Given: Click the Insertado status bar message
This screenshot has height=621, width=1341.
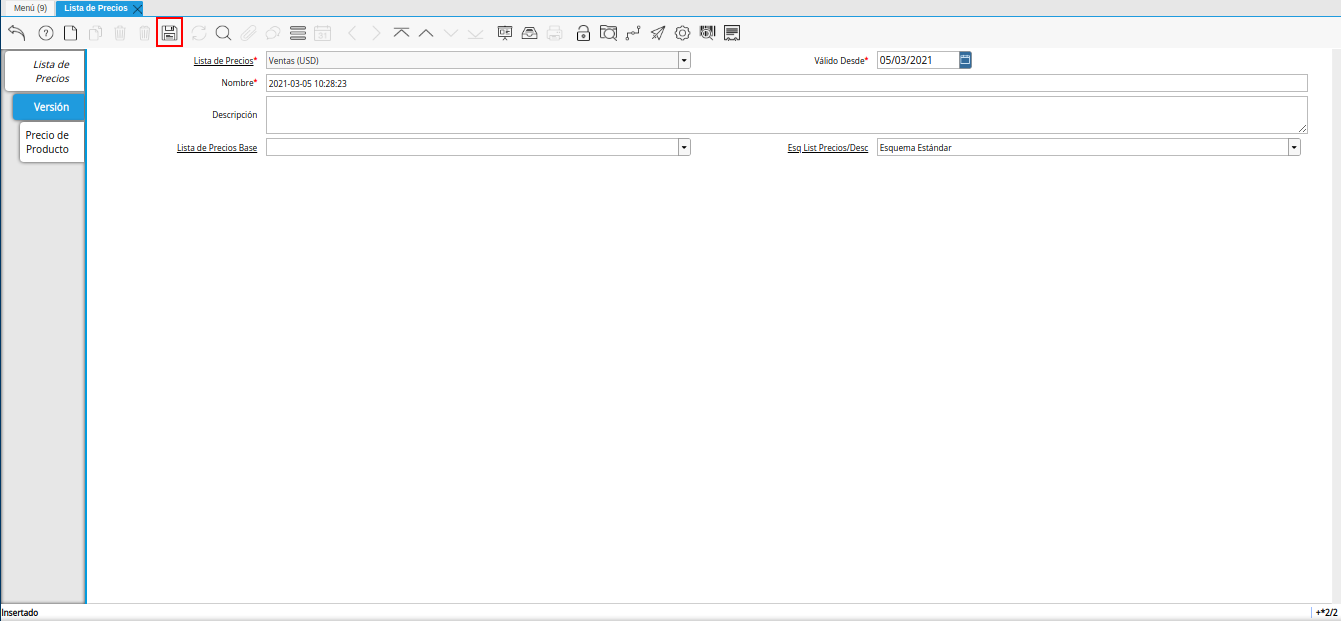Looking at the screenshot, I should point(19,612).
